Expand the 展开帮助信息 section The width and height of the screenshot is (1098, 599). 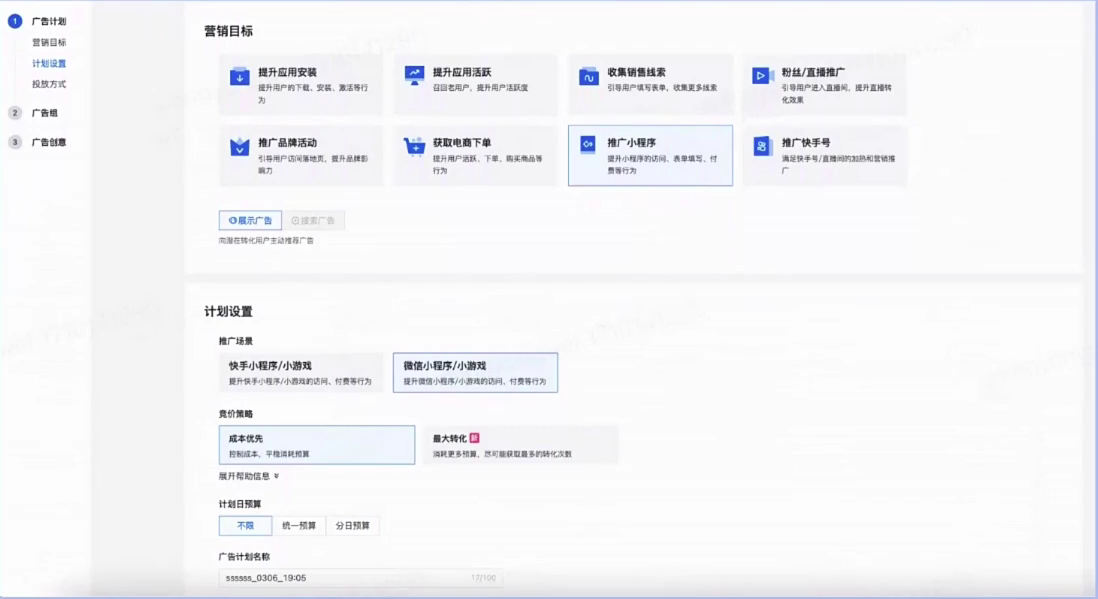click(247, 477)
